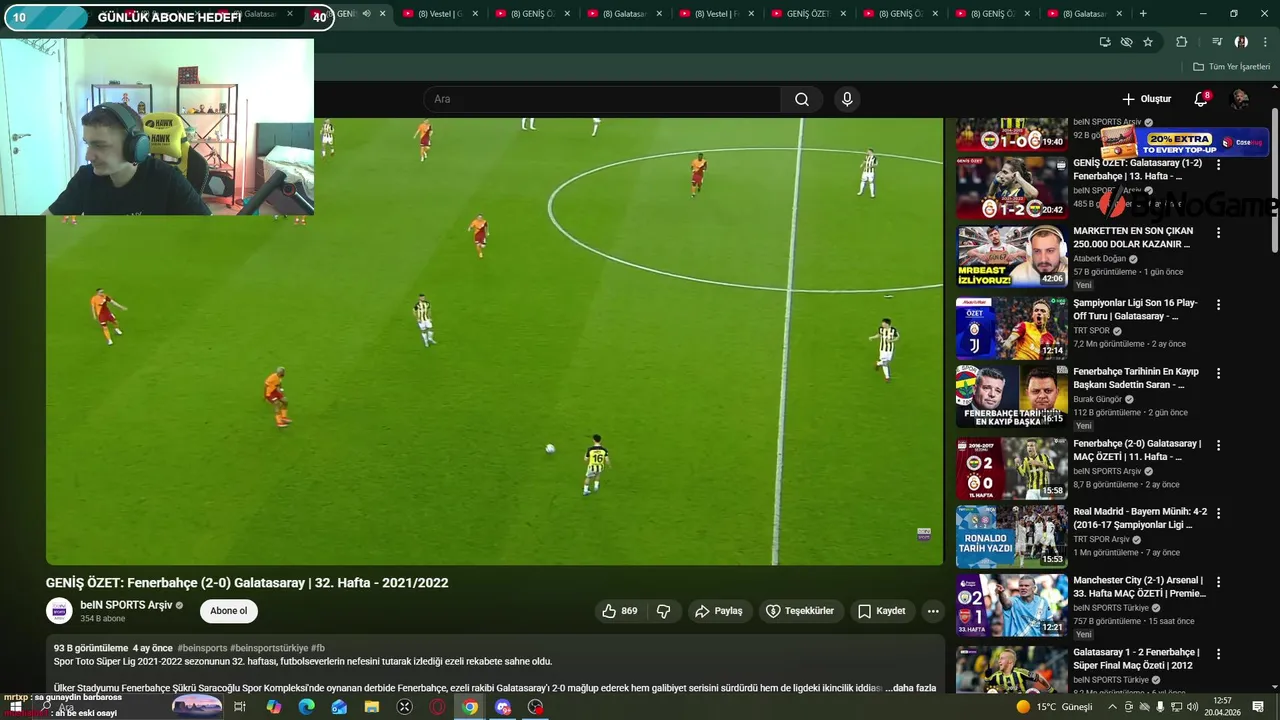
Task: Toggle the crossed-out eye icon in address bar
Action: click(x=1126, y=42)
